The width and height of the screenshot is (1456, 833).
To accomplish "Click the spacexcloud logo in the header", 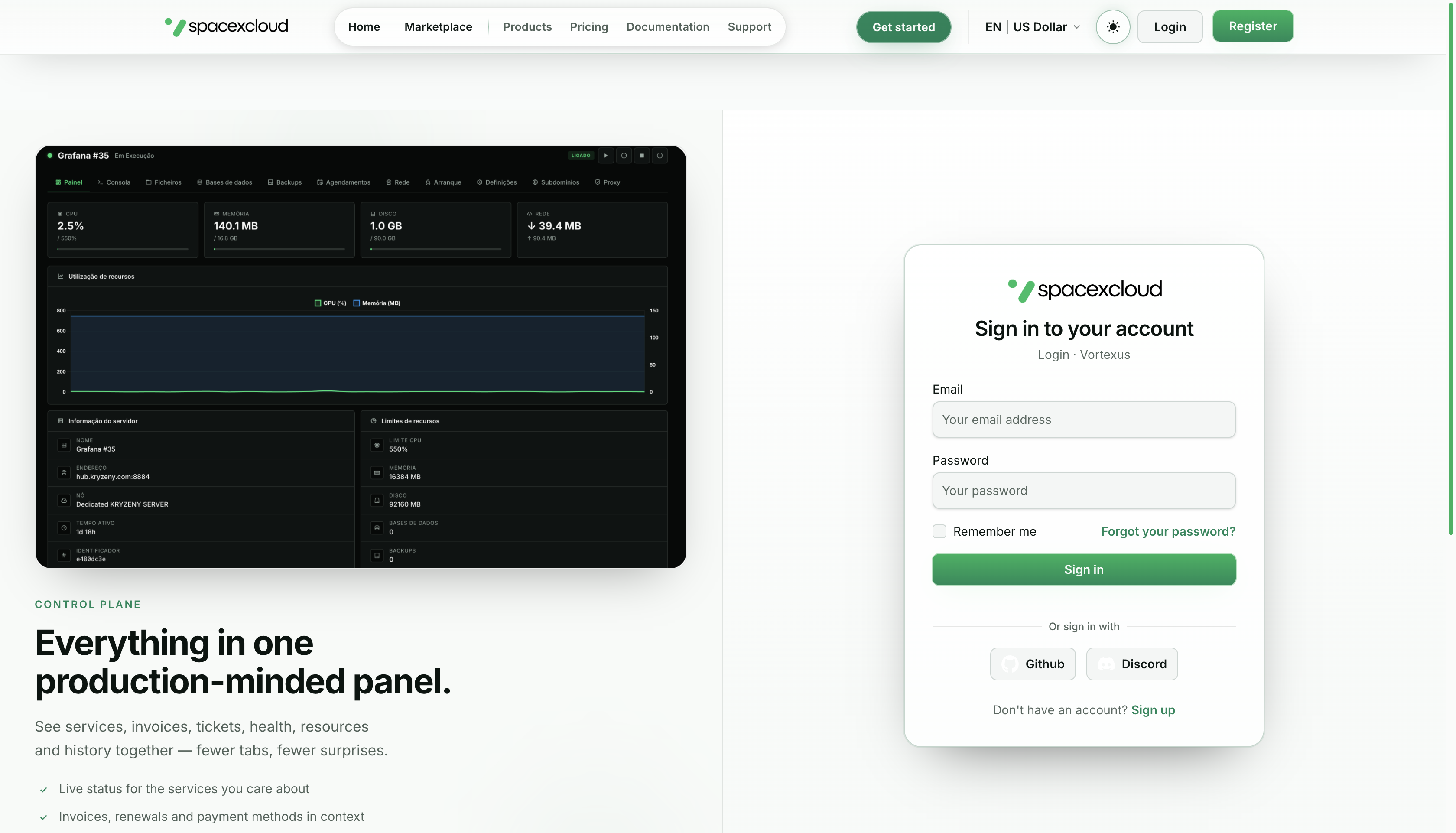I will click(227, 26).
